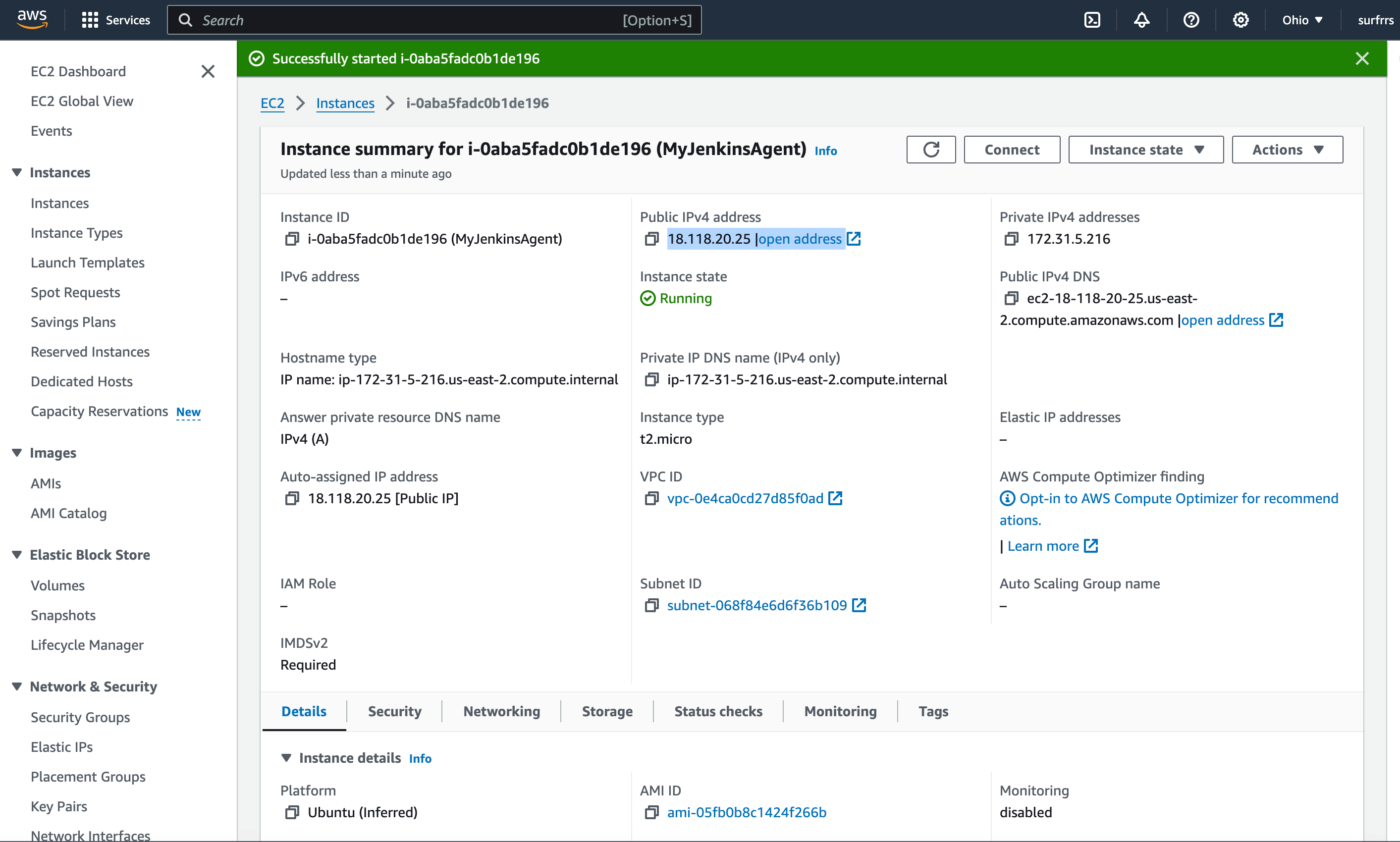Click the settings gear icon
This screenshot has height=842, width=1400.
[1240, 20]
